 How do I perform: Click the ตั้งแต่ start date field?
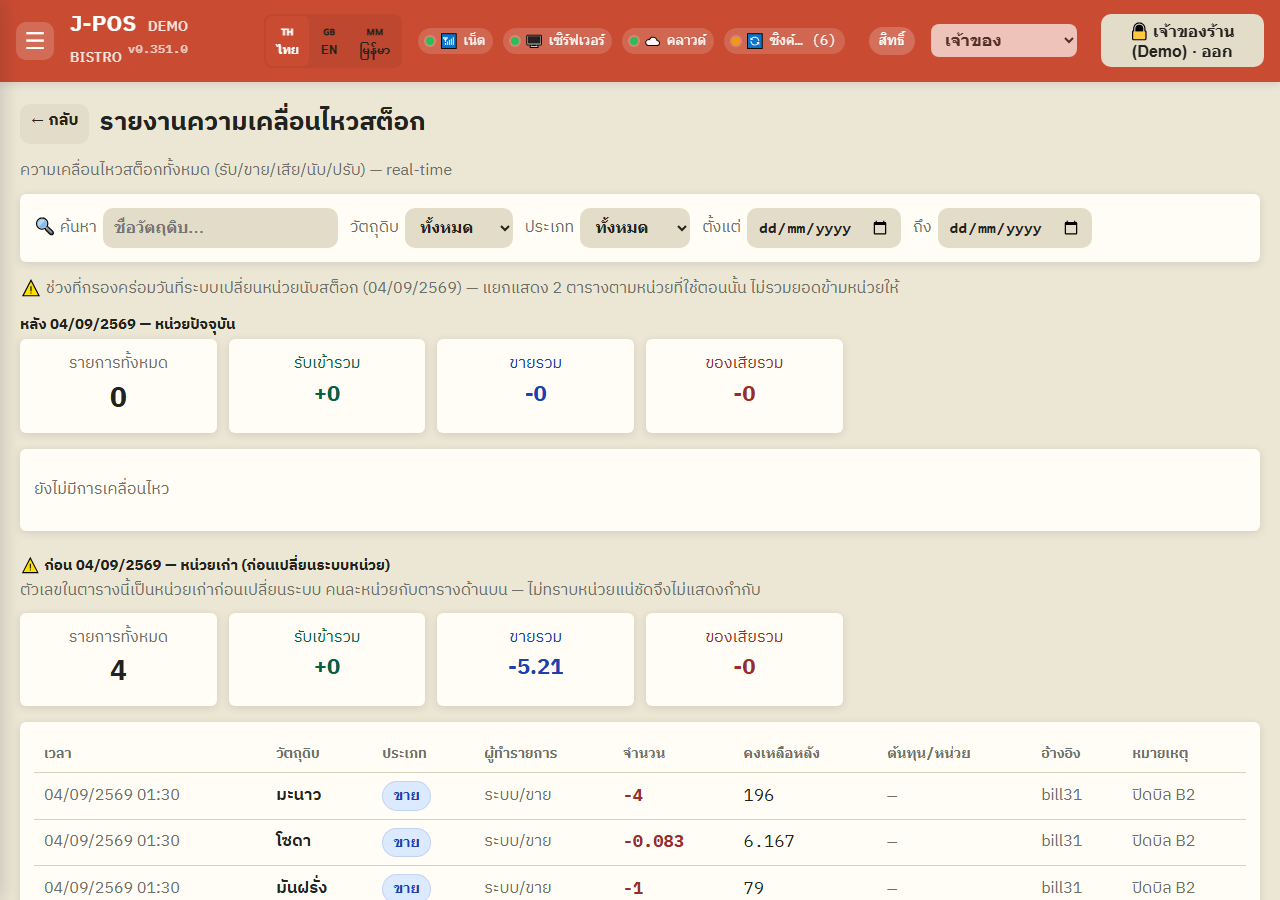(x=824, y=228)
